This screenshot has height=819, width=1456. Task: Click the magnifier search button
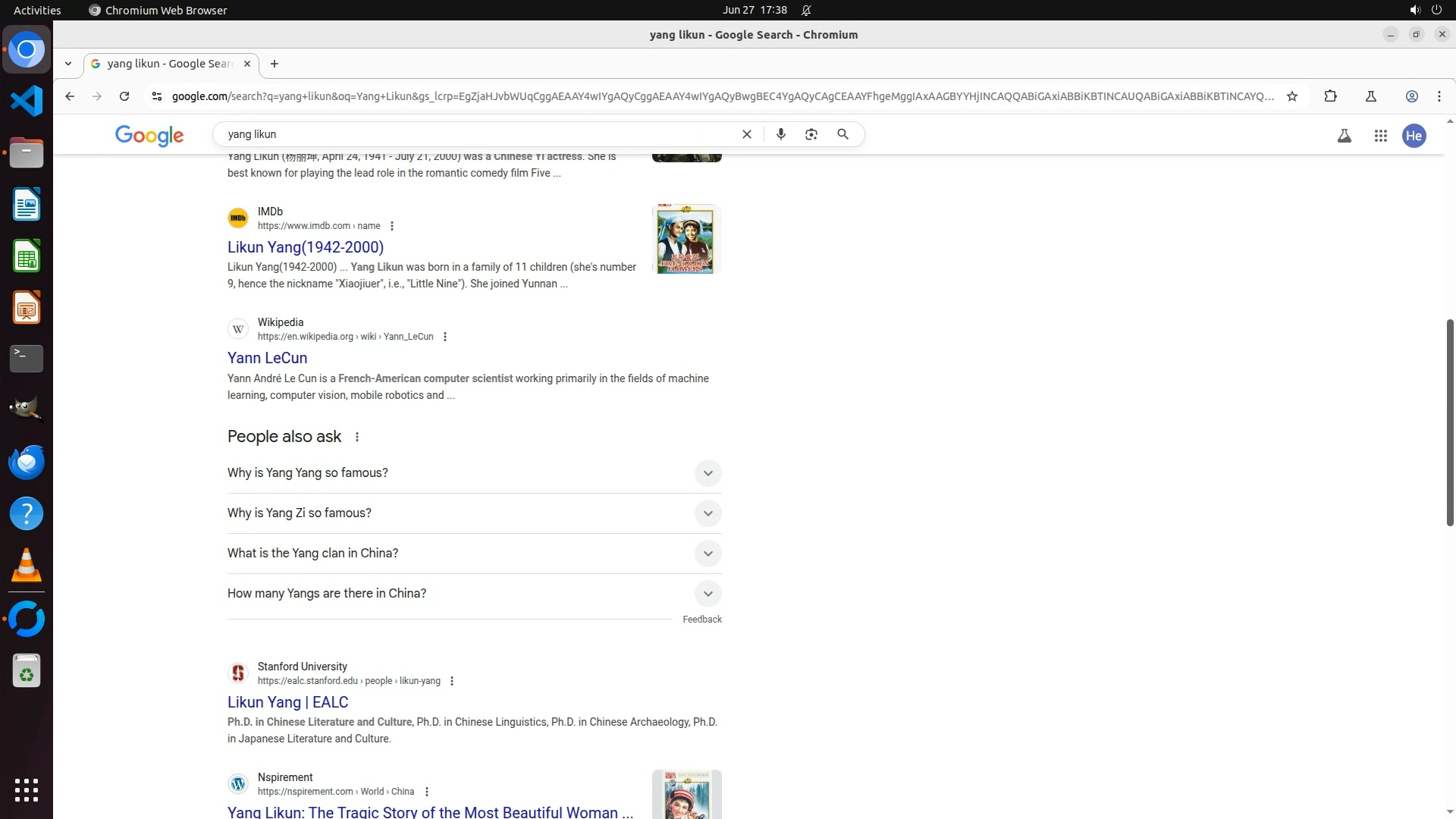pos(843,134)
